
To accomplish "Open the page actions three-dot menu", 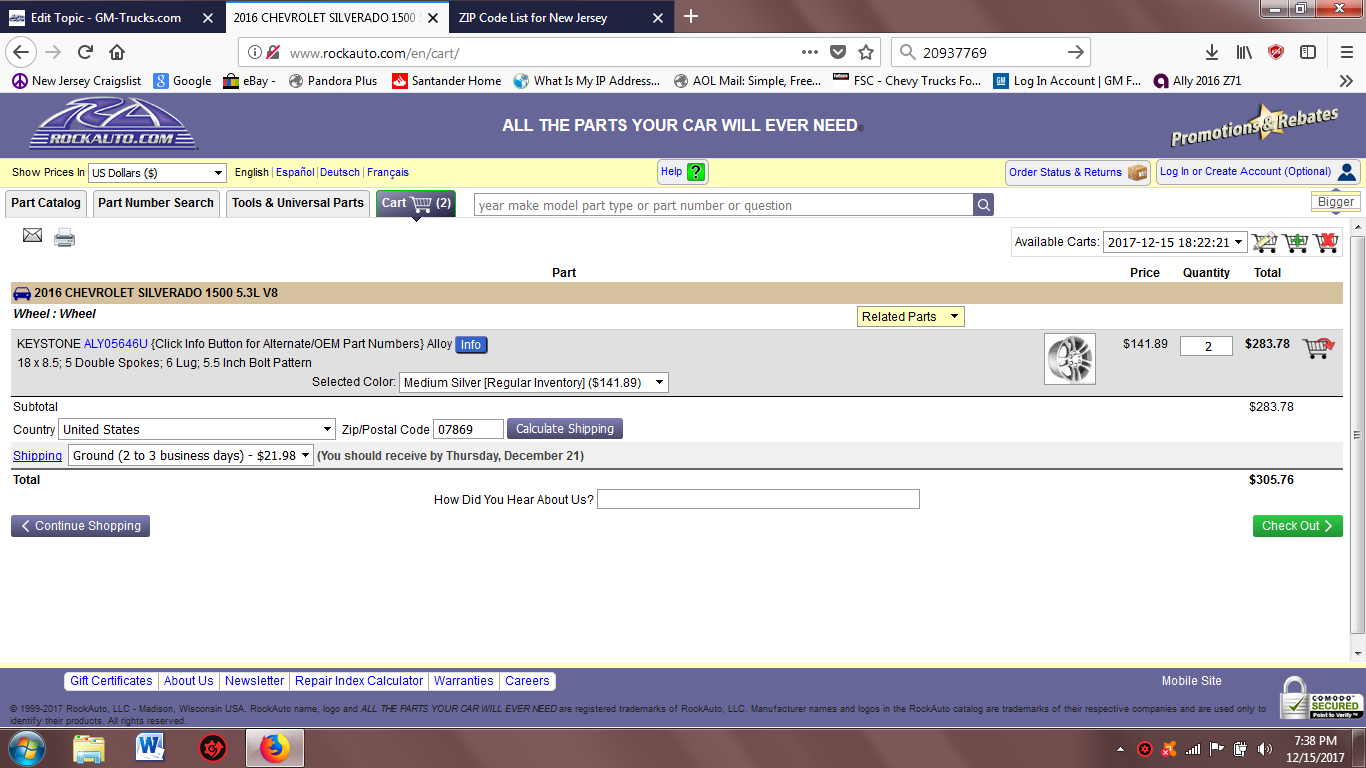I will point(810,52).
